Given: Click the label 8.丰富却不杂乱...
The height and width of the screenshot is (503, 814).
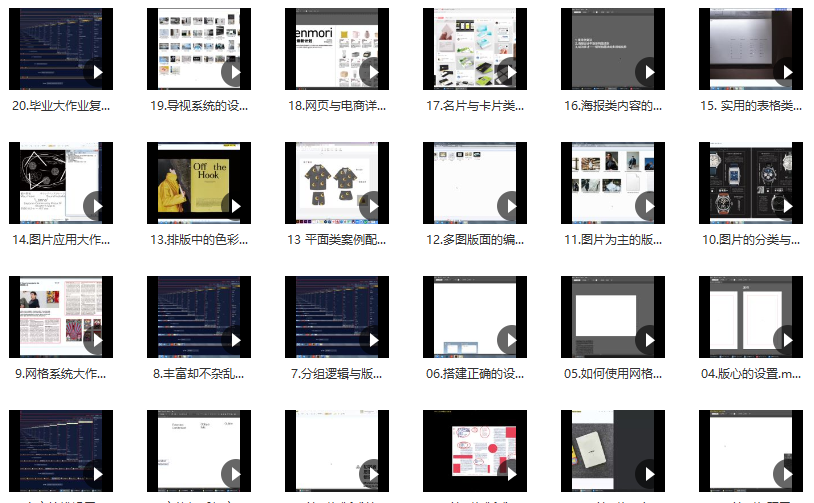Looking at the screenshot, I should pos(199,374).
